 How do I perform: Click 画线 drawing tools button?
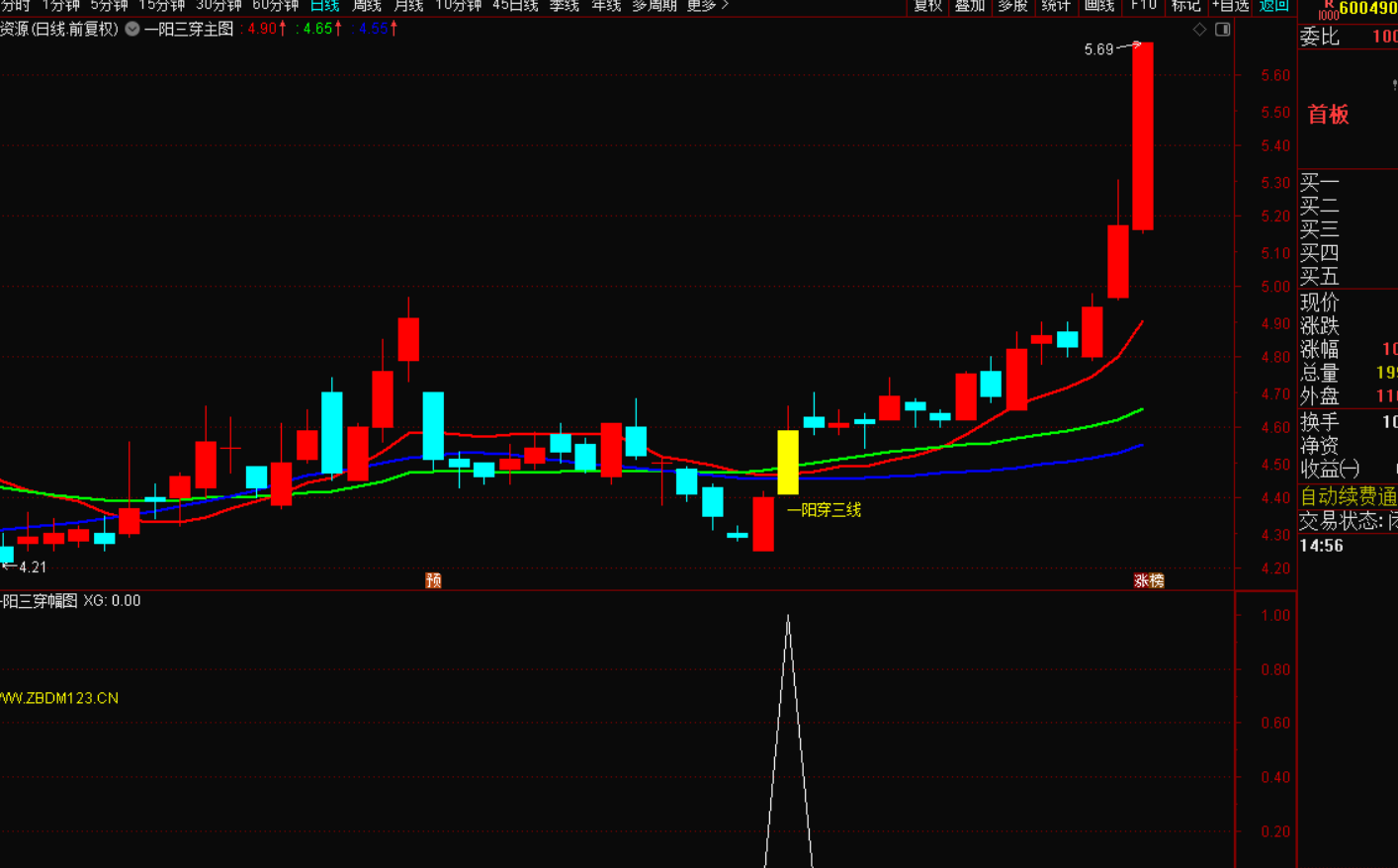1099,6
